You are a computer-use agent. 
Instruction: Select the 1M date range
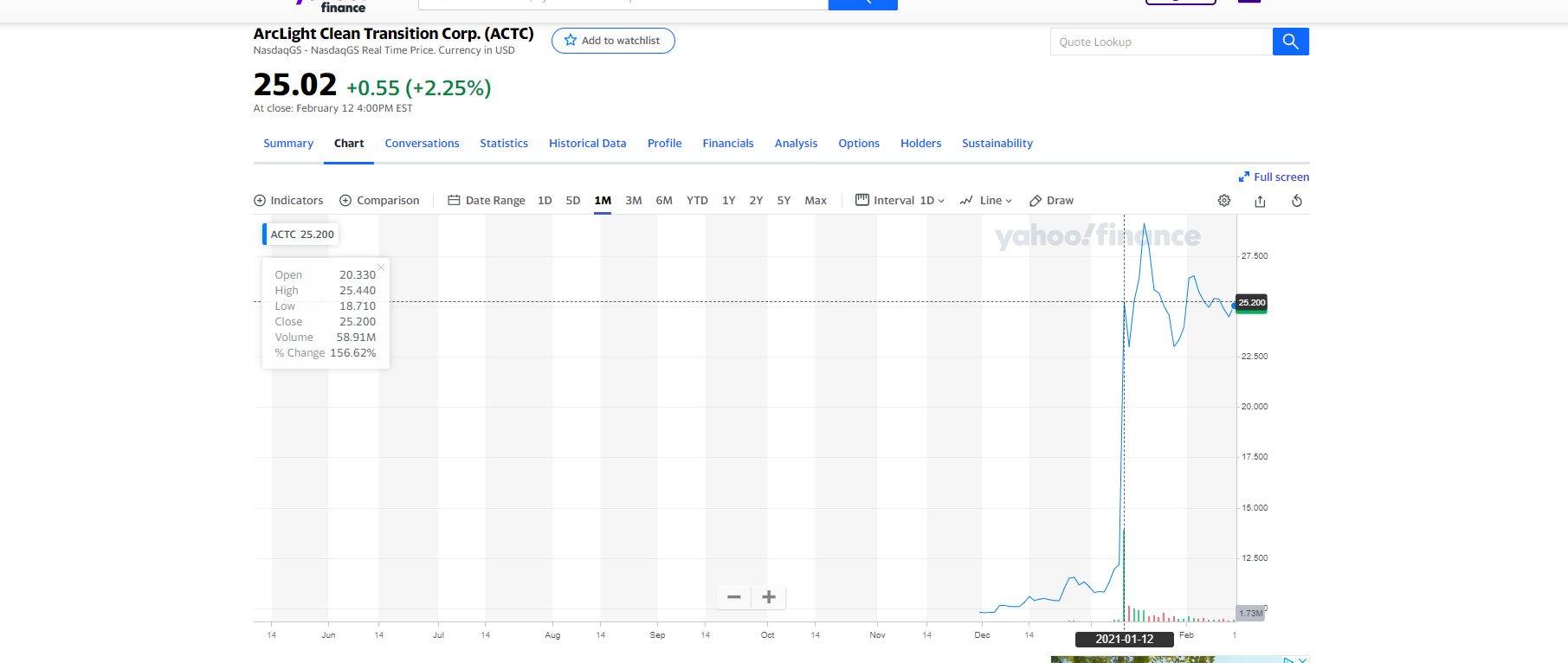[603, 201]
